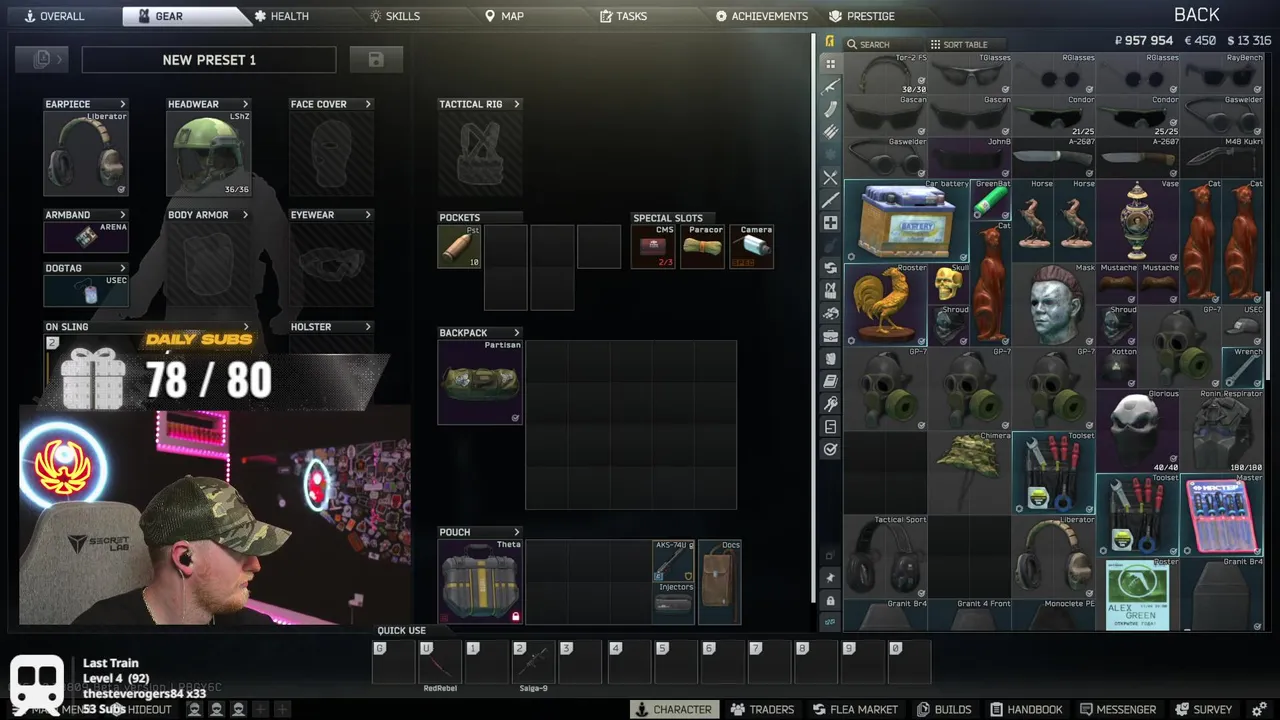Expand the Backpack slot arrow

click(516, 333)
